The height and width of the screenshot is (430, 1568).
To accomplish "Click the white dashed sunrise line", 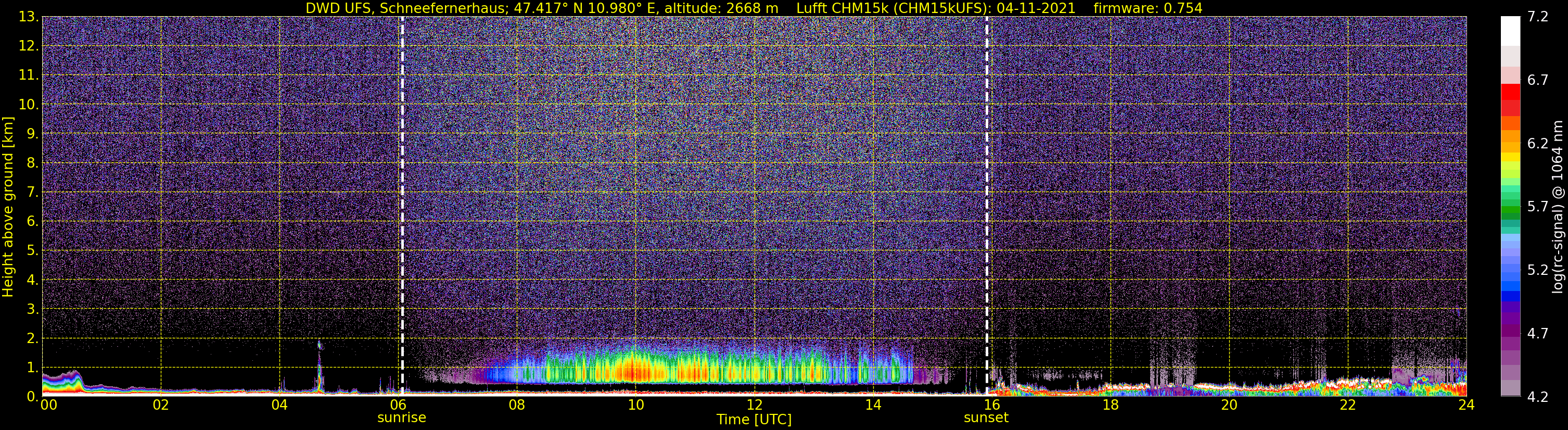I will [x=402, y=206].
